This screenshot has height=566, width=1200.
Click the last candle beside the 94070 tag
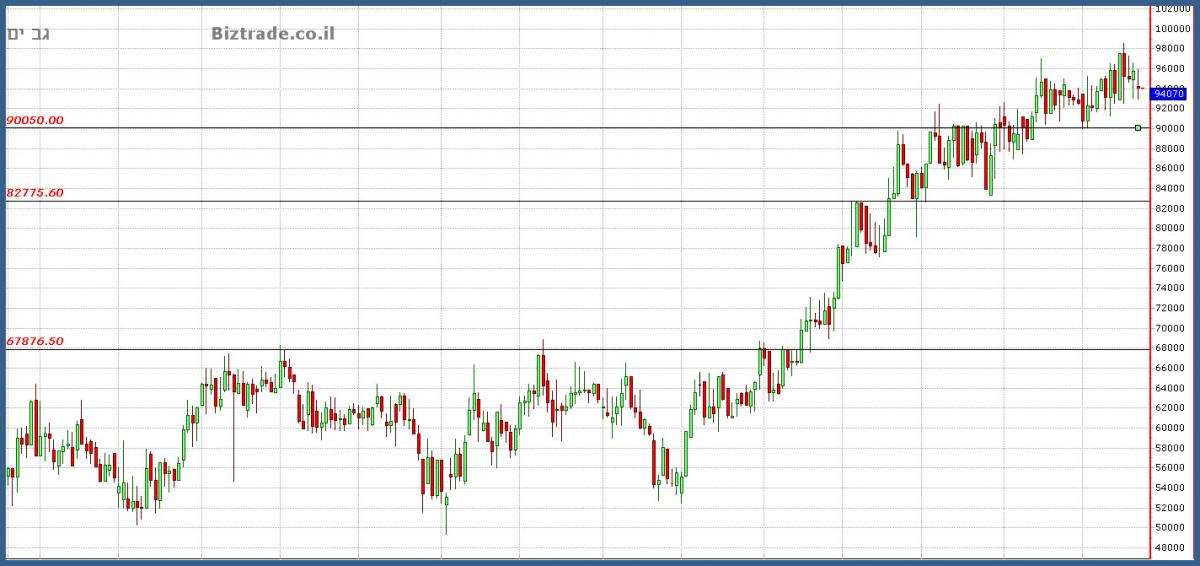pos(1141,88)
